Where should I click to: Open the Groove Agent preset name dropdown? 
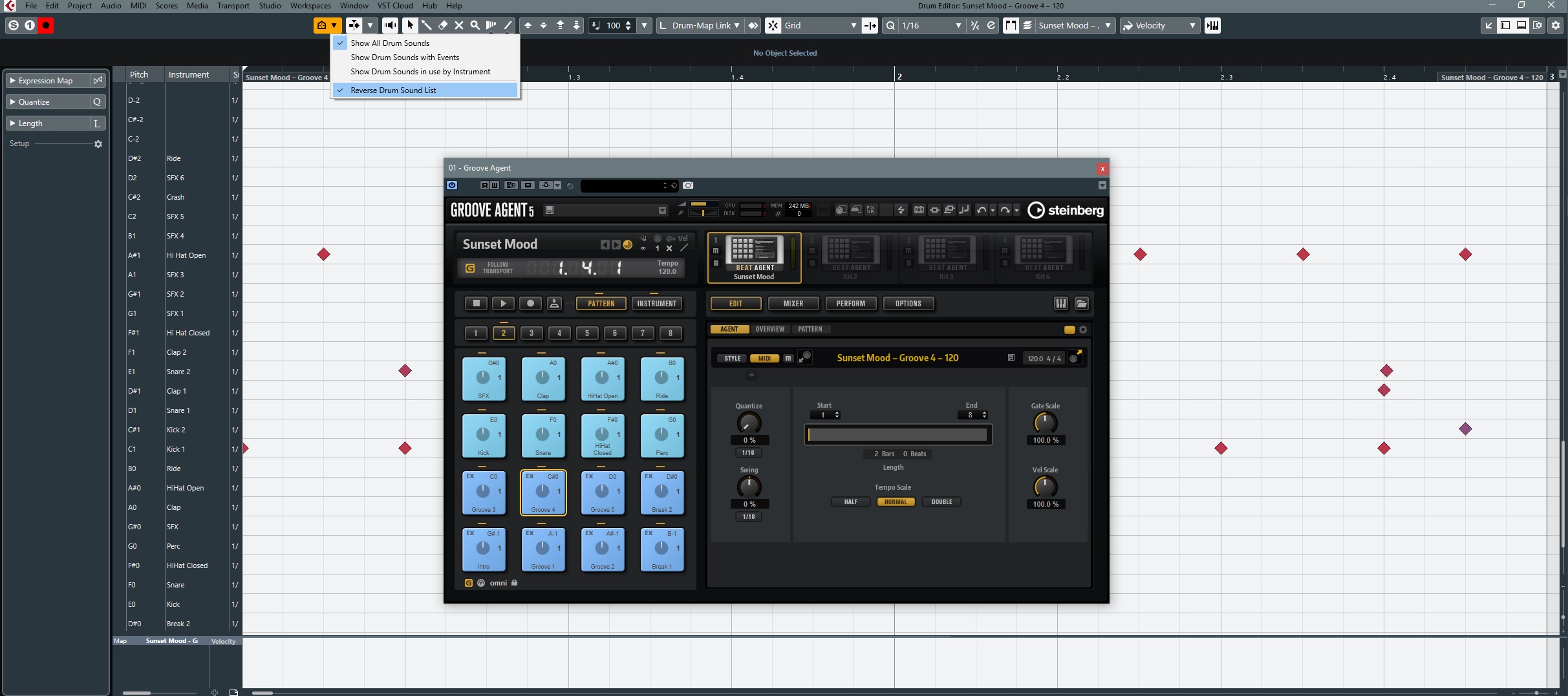[662, 210]
